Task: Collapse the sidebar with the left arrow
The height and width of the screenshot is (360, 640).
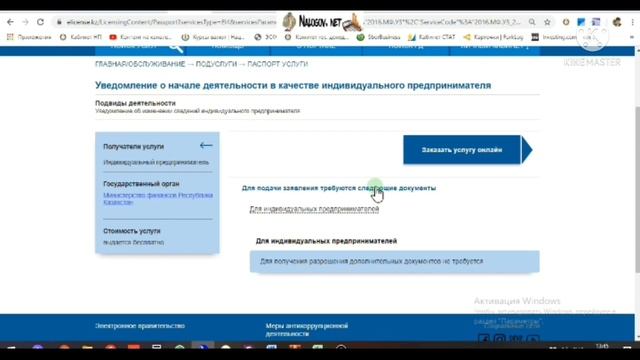Action: point(206,145)
